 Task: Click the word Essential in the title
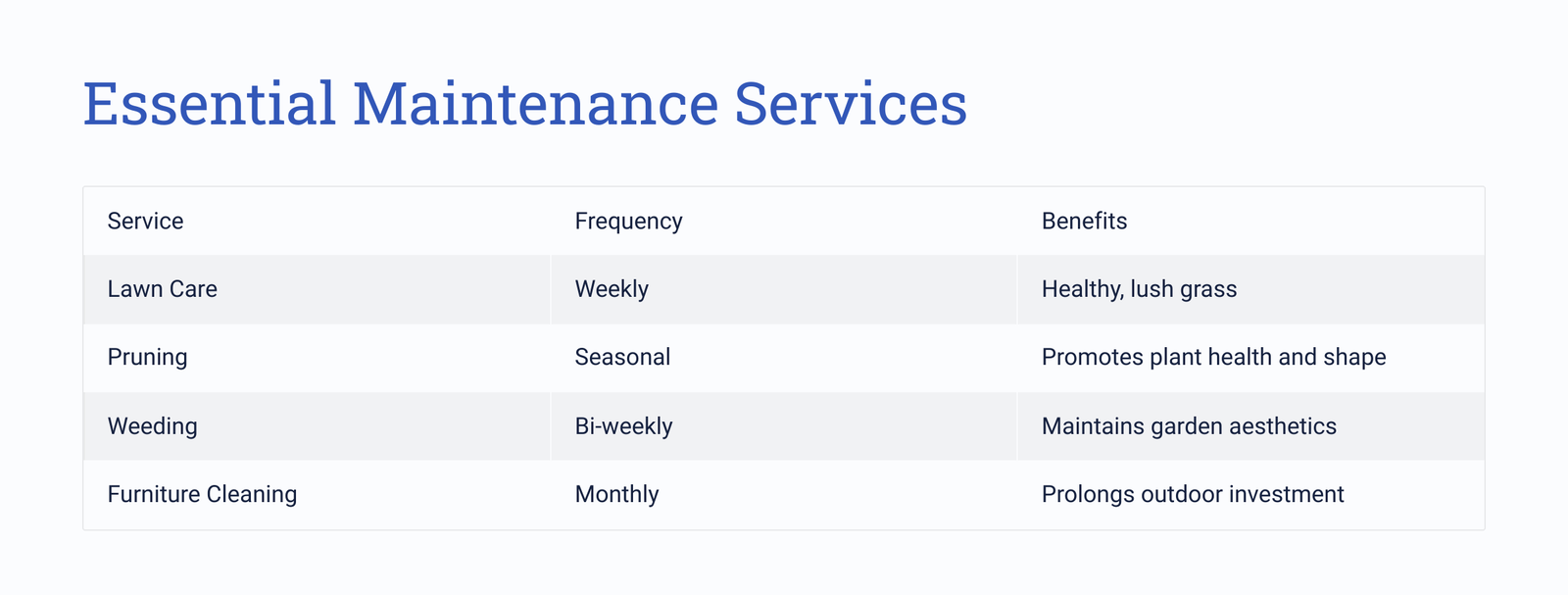click(210, 104)
